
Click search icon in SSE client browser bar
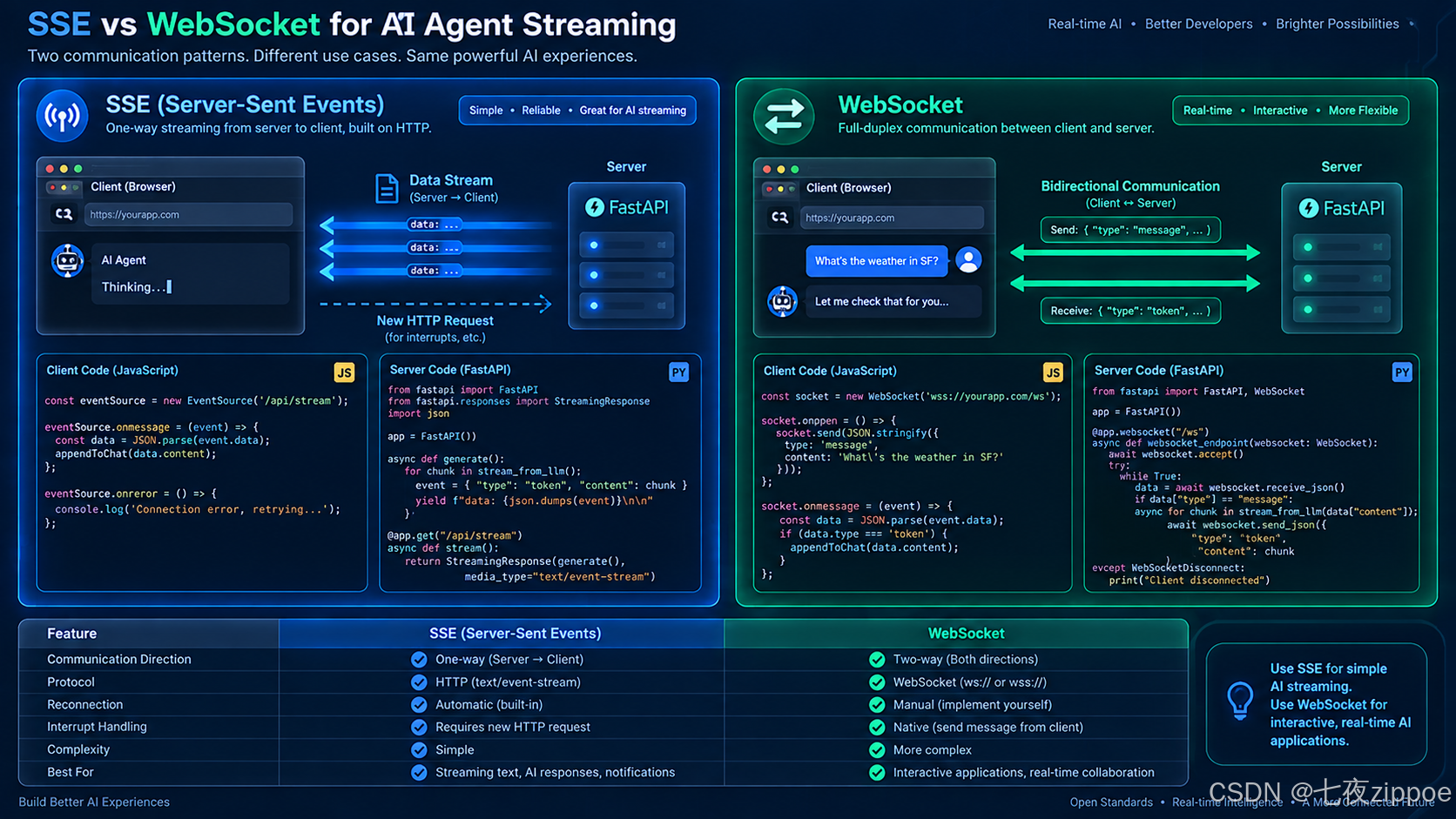[x=64, y=214]
